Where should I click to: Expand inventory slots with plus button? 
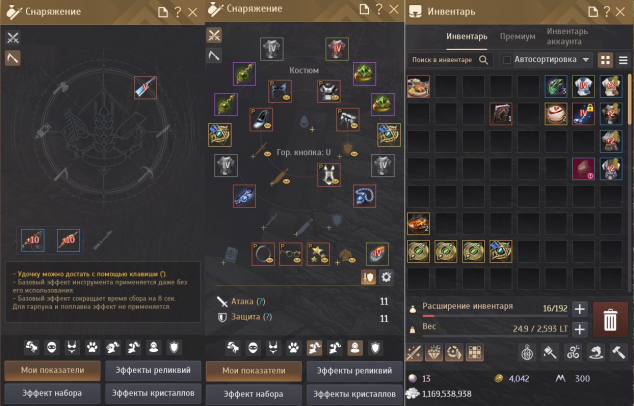tap(579, 309)
